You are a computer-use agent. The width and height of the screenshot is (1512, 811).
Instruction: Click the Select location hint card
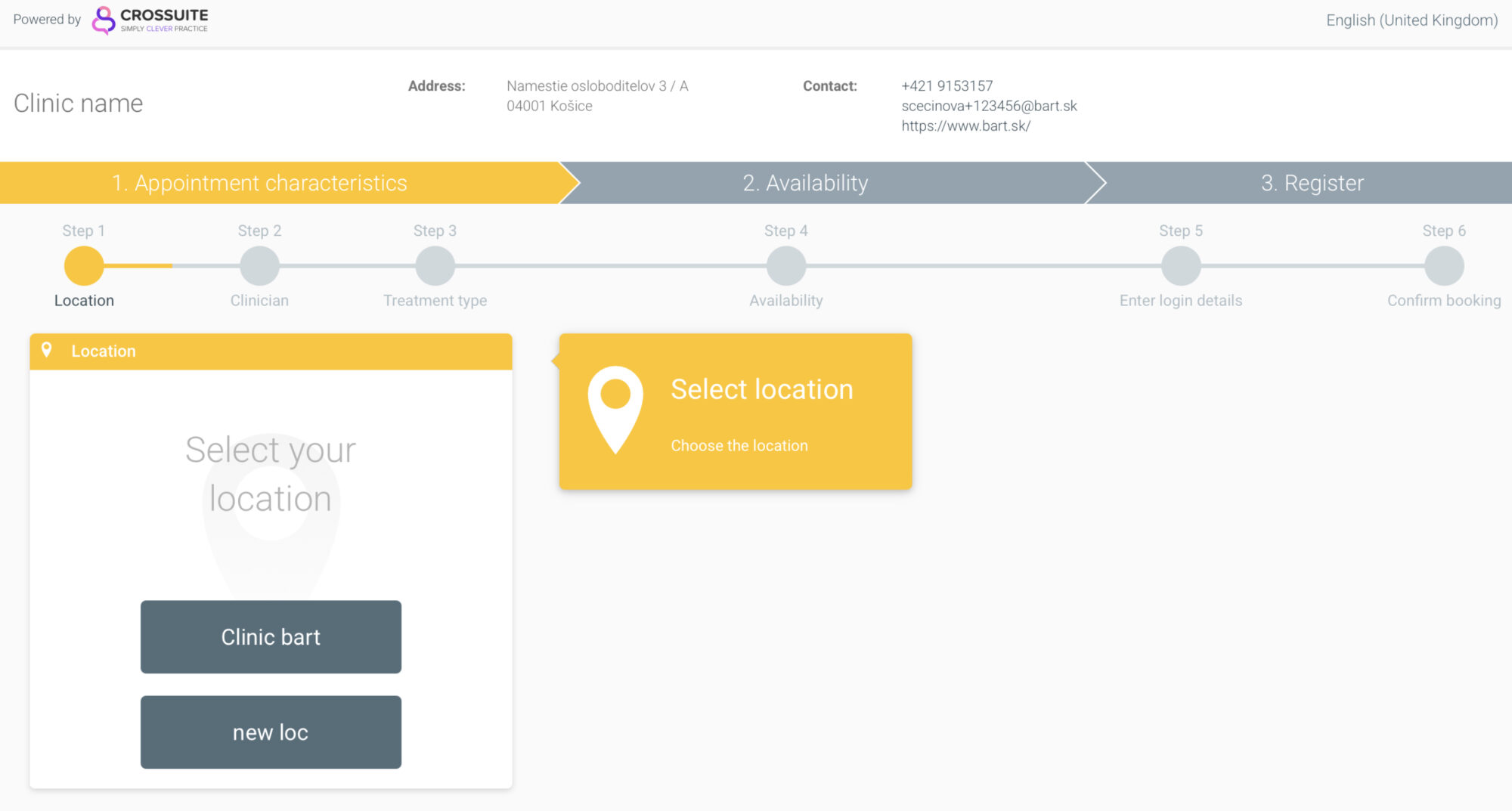[736, 412]
